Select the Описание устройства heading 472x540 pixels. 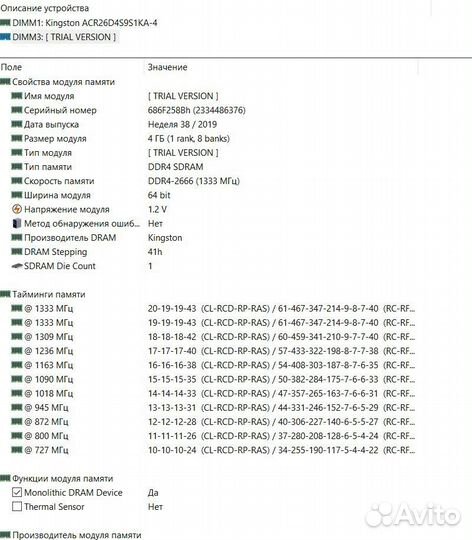click(x=45, y=8)
